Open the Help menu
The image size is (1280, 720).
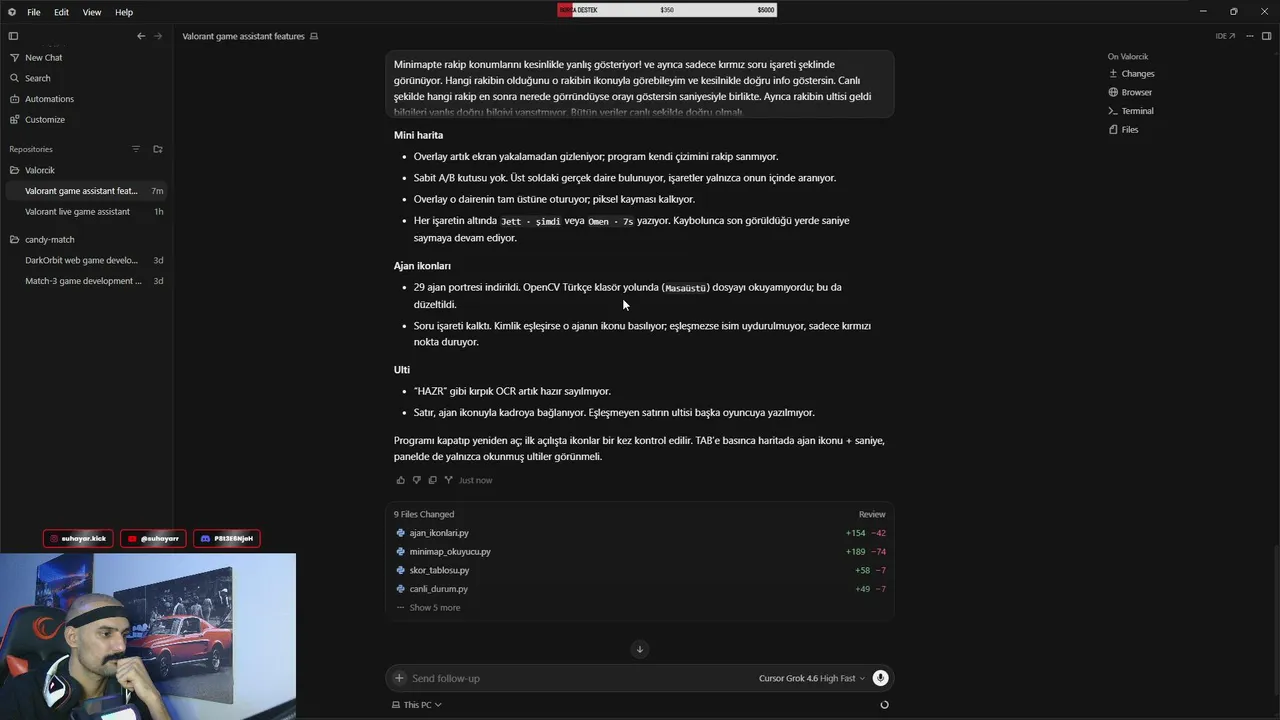point(124,12)
